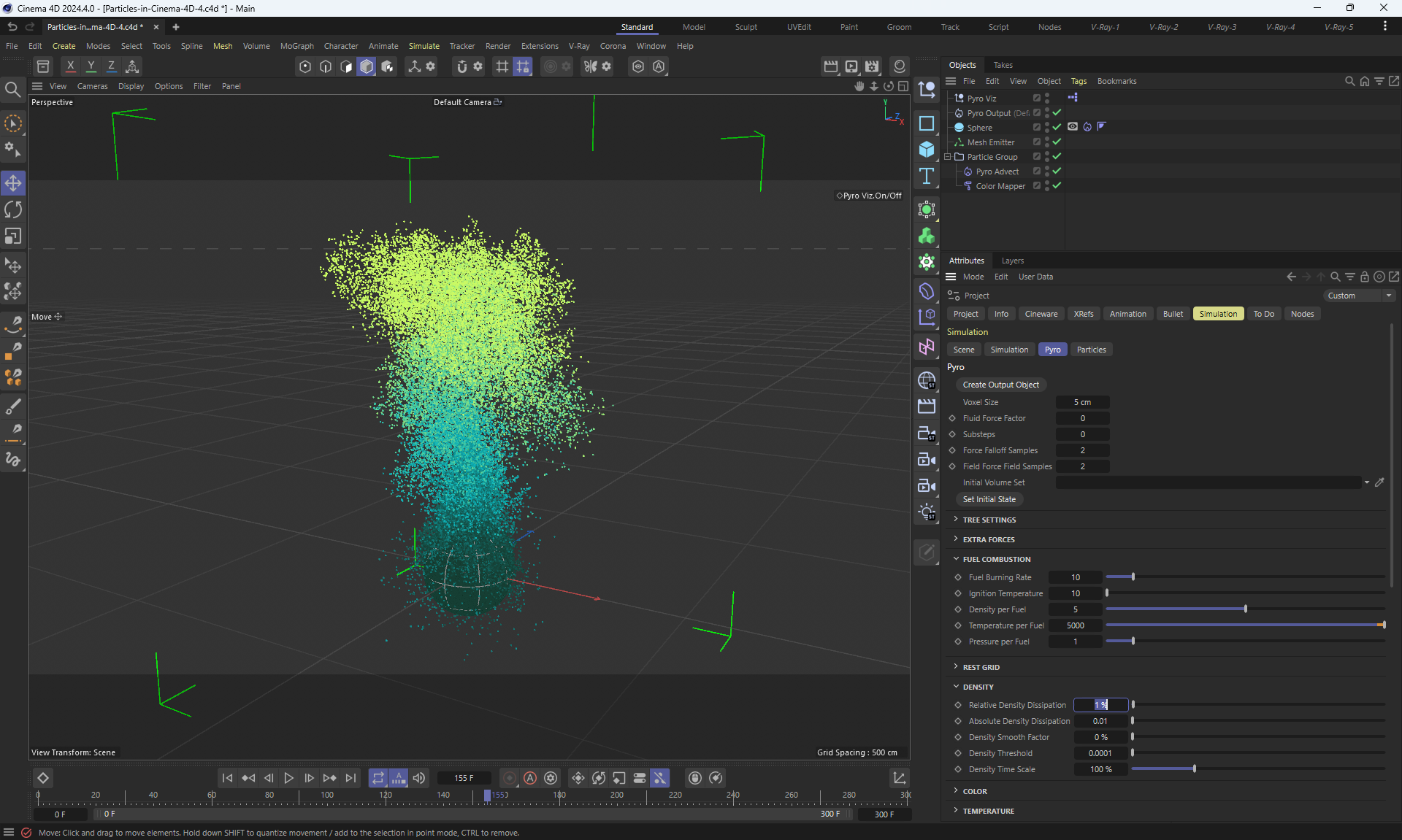Collapse the FUEL COMBUSTION section
This screenshot has height=840, width=1402.
click(x=996, y=559)
